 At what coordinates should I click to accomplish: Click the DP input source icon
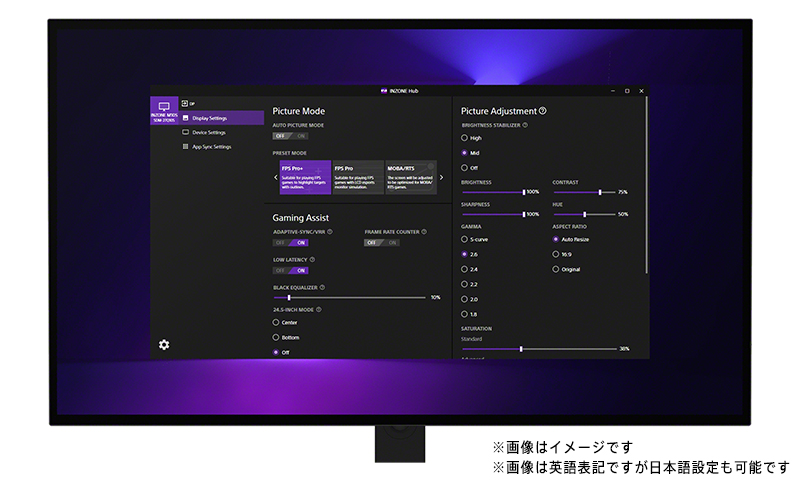(x=187, y=103)
